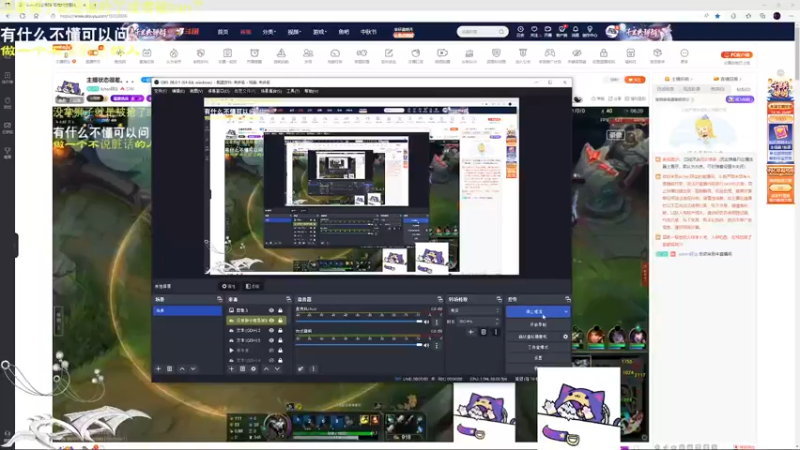The width and height of the screenshot is (800, 450).
Task: Open the 文件(F) menu in OBS
Action: (160, 91)
